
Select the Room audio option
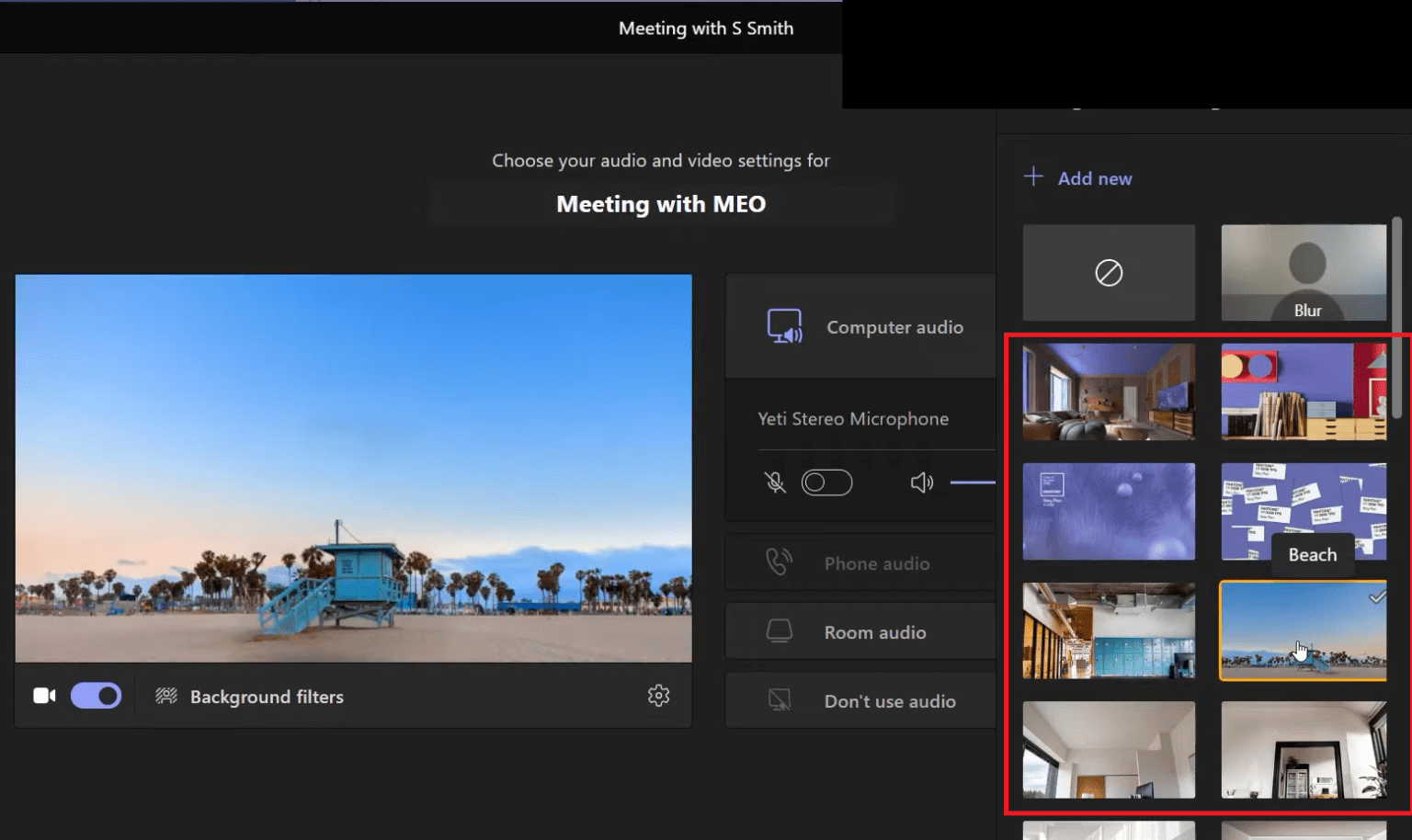pyautogui.click(x=874, y=631)
